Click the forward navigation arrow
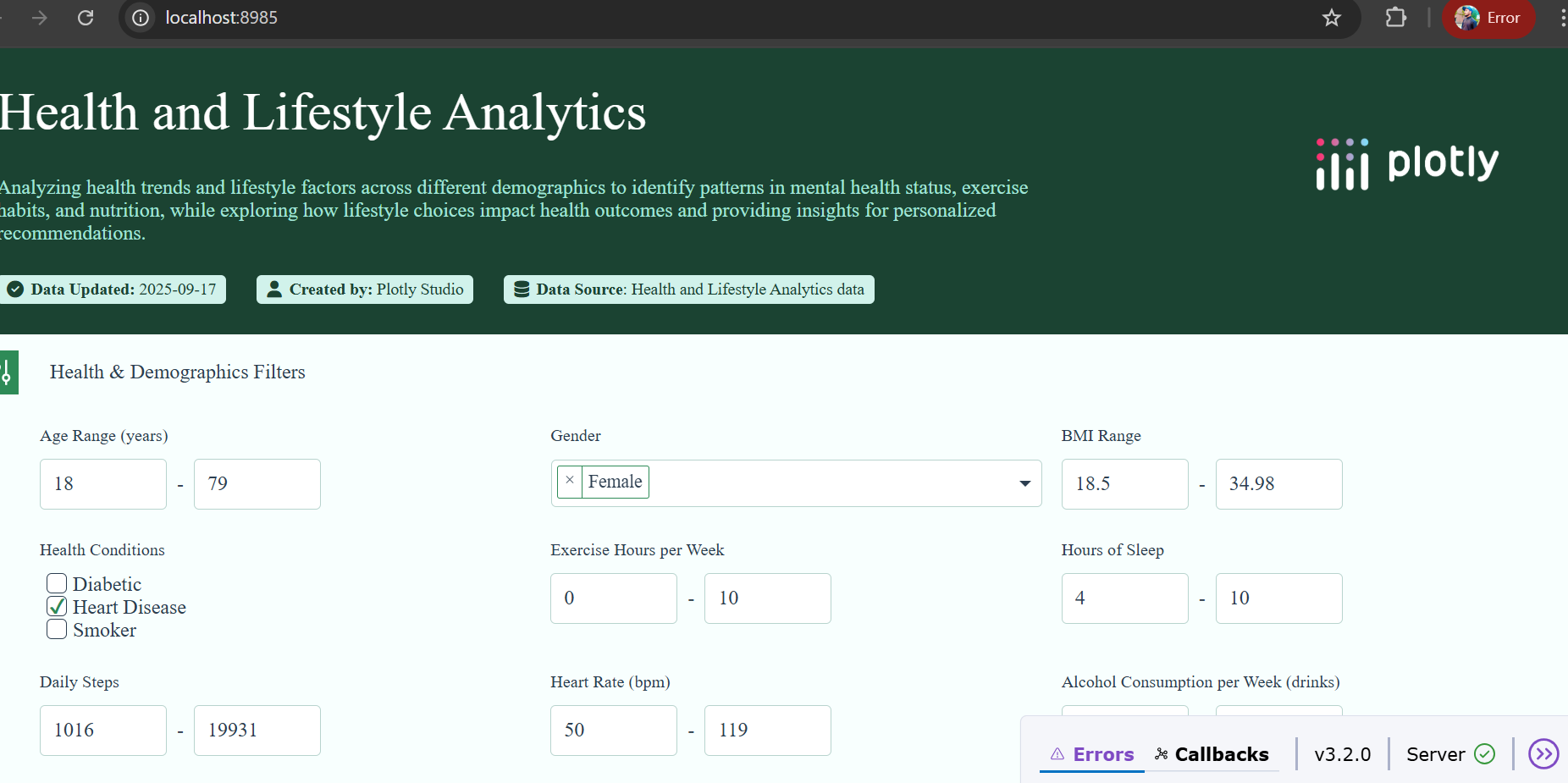 40,18
